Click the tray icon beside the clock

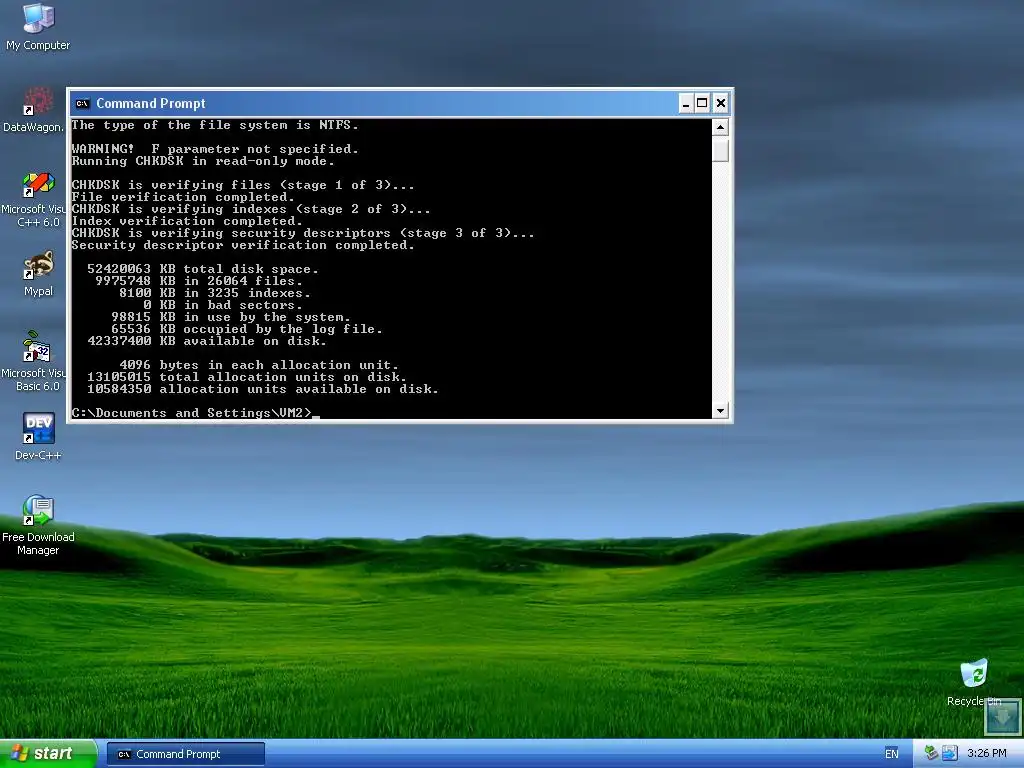coord(950,753)
